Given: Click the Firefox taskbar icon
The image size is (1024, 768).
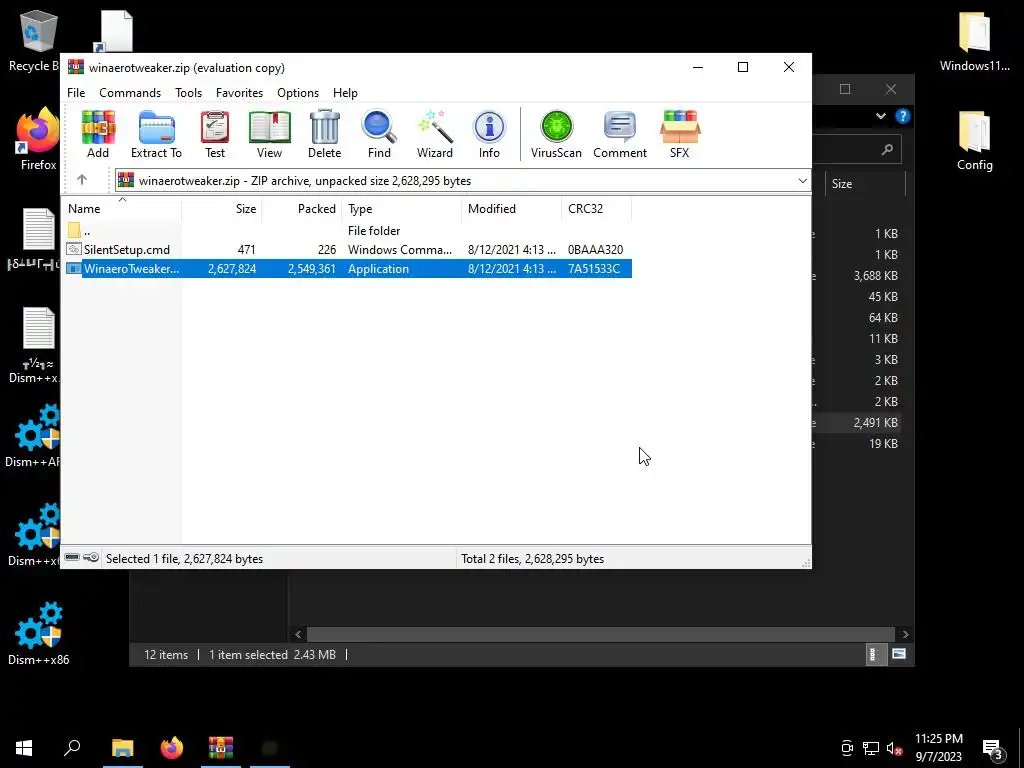Looking at the screenshot, I should click(172, 748).
